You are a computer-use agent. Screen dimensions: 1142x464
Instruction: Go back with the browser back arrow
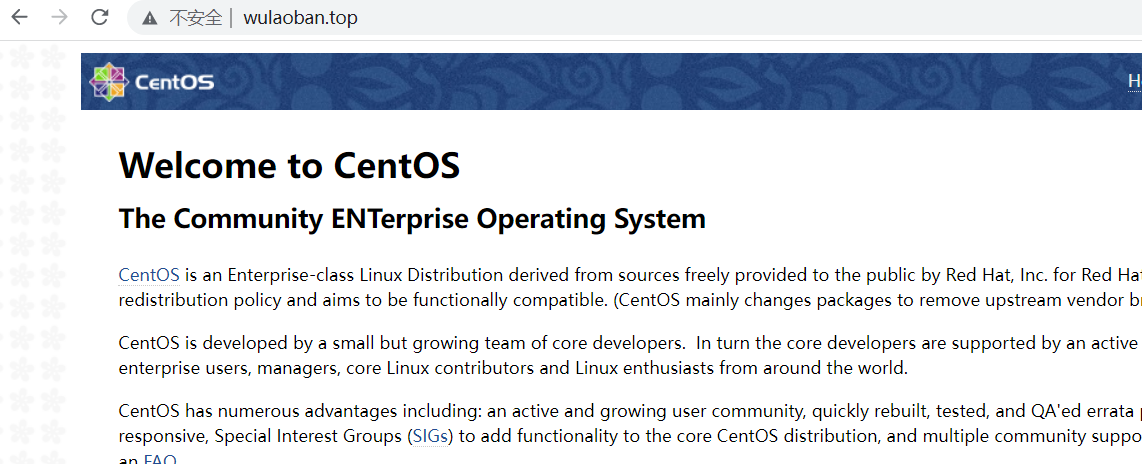(20, 17)
